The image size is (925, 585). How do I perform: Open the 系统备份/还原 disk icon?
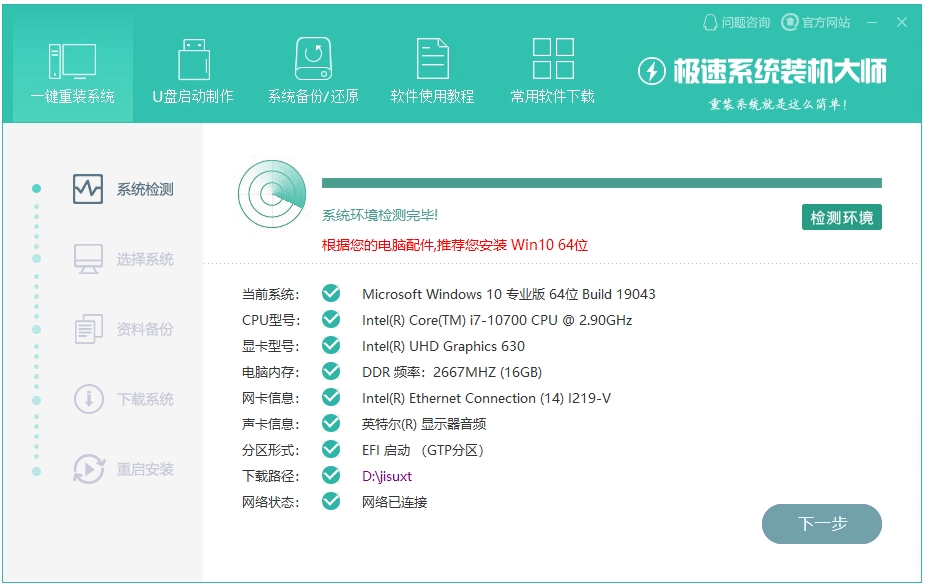[313, 58]
